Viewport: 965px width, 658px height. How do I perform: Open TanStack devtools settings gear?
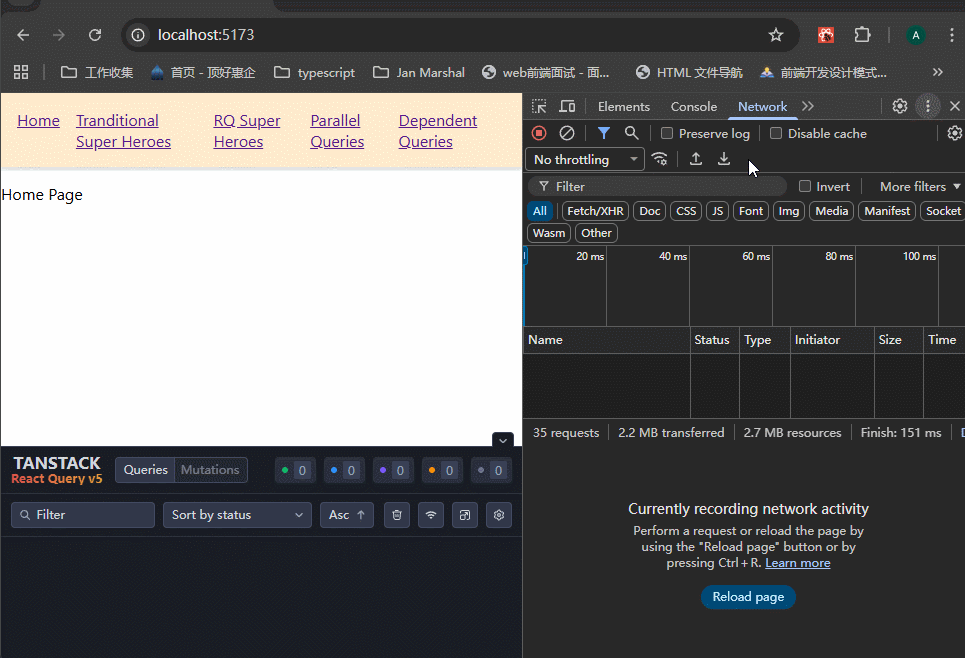499,515
